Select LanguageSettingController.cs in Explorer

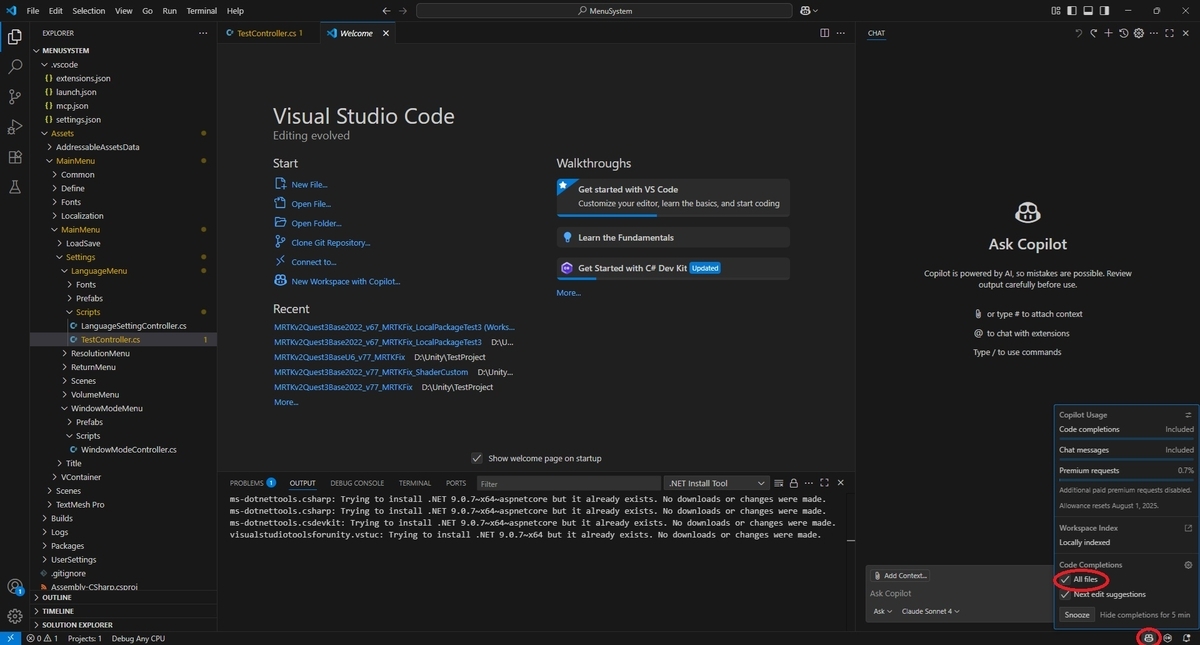click(134, 326)
